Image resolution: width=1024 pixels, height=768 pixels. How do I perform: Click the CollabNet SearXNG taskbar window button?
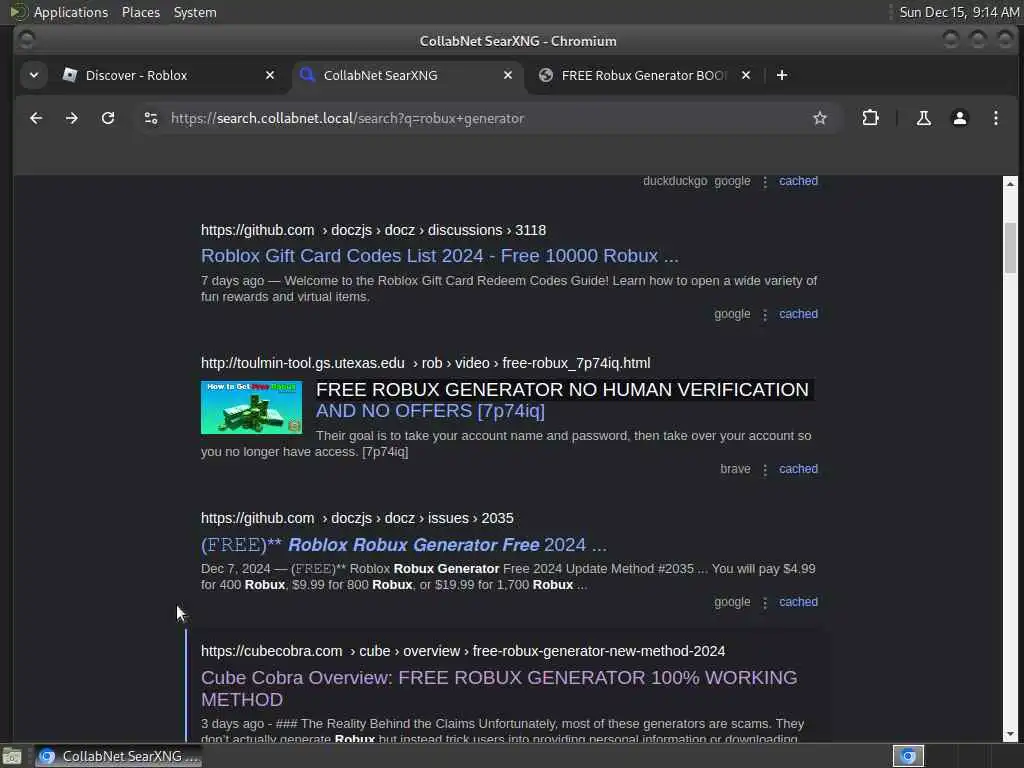[118, 756]
